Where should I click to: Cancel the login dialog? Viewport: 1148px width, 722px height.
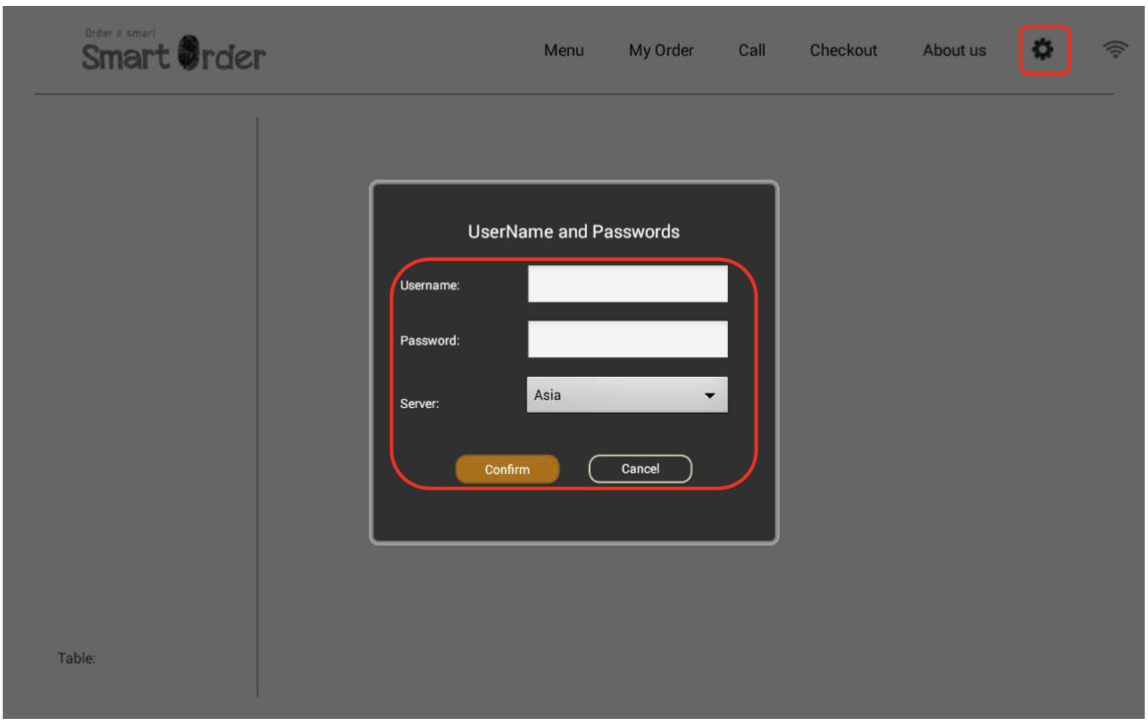(640, 469)
